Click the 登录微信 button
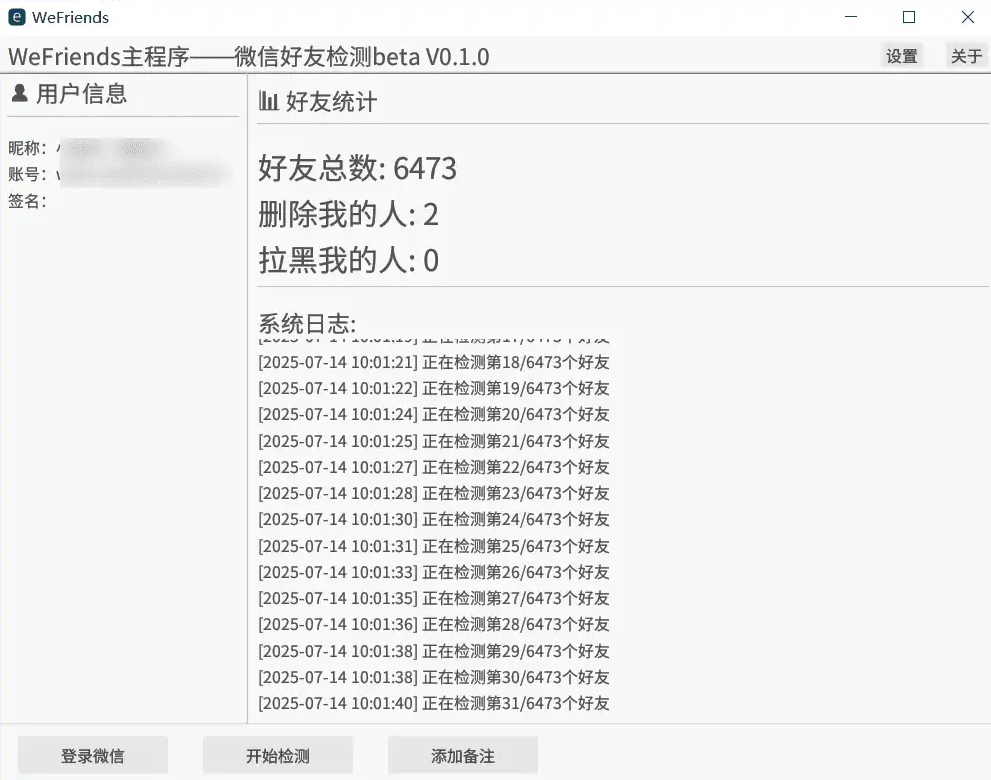 point(93,755)
